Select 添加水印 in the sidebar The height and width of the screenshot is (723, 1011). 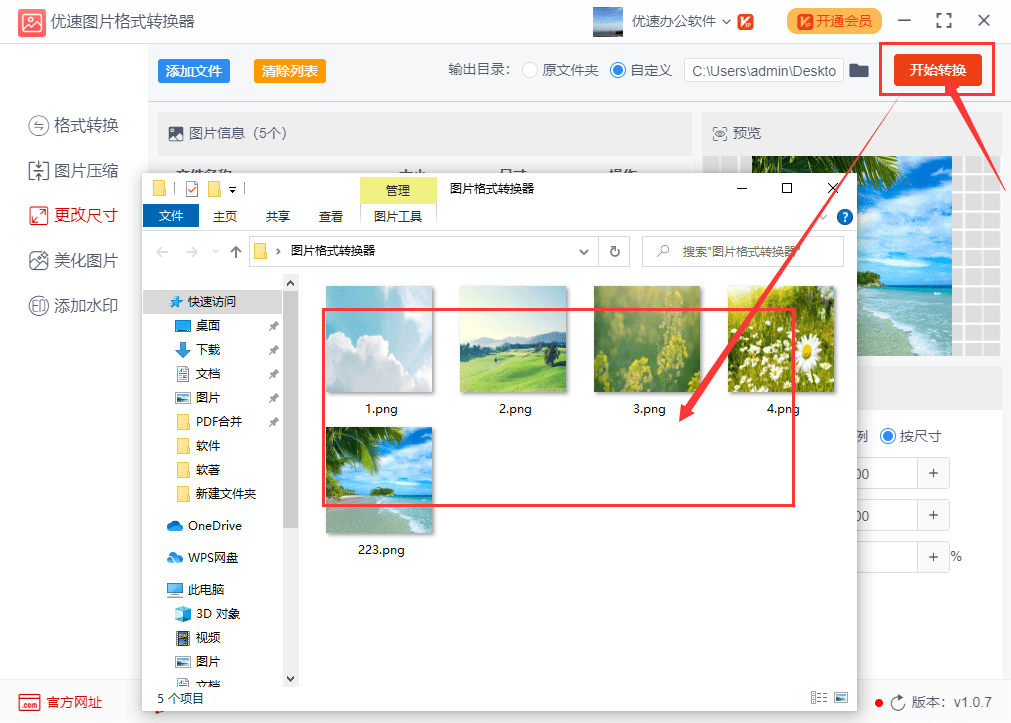pos(74,306)
